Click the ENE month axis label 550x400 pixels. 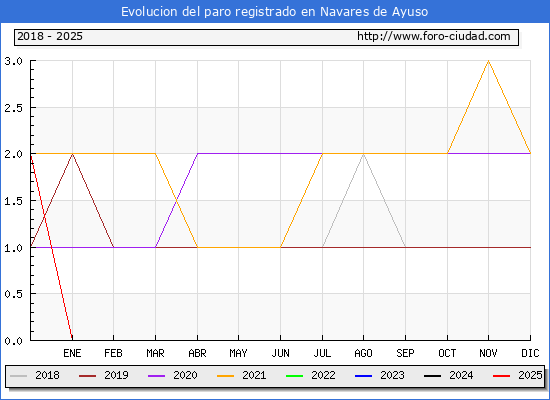coord(72,353)
